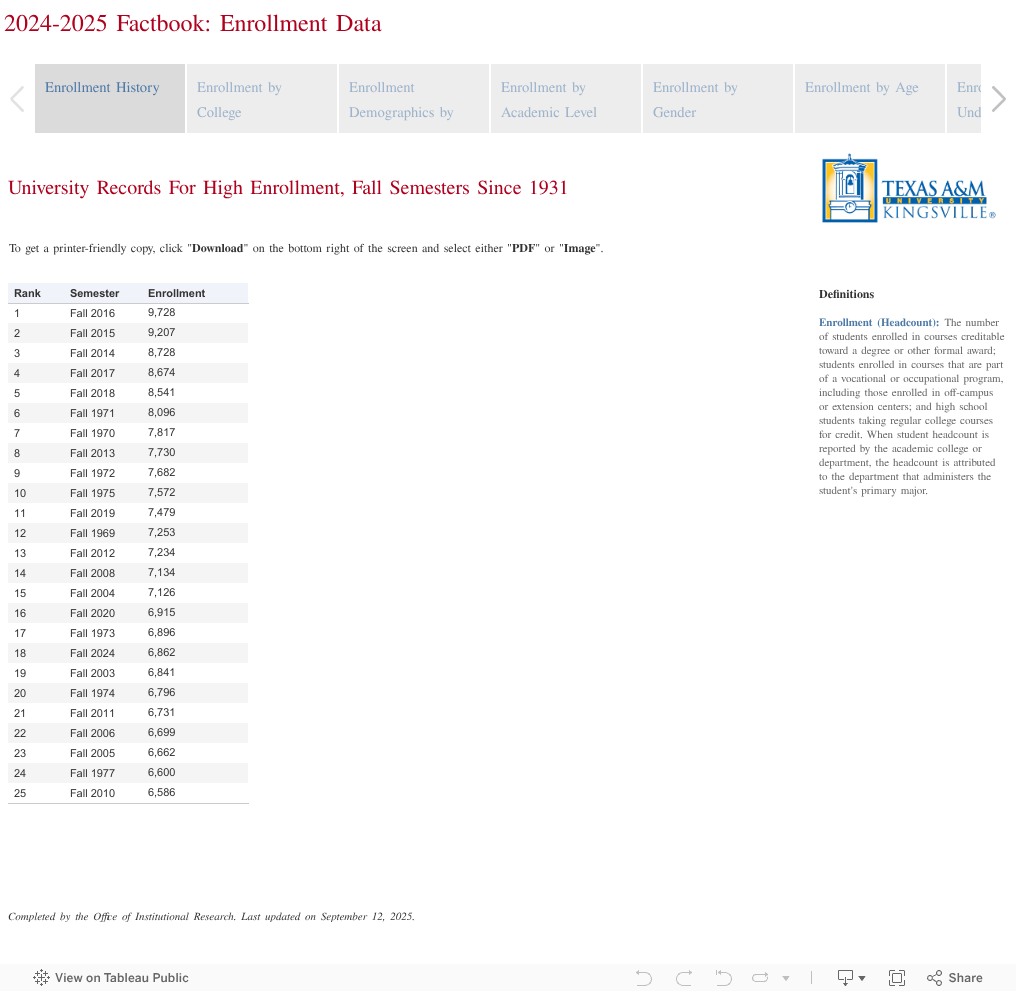Viewport: 1016px width, 991px height.
Task: Enter full screen mode icon
Action: (897, 977)
